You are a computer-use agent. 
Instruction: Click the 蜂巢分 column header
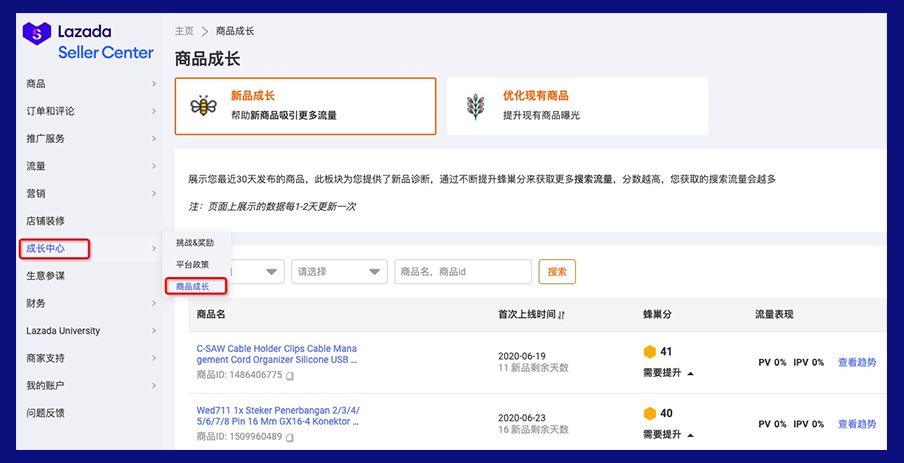click(657, 315)
